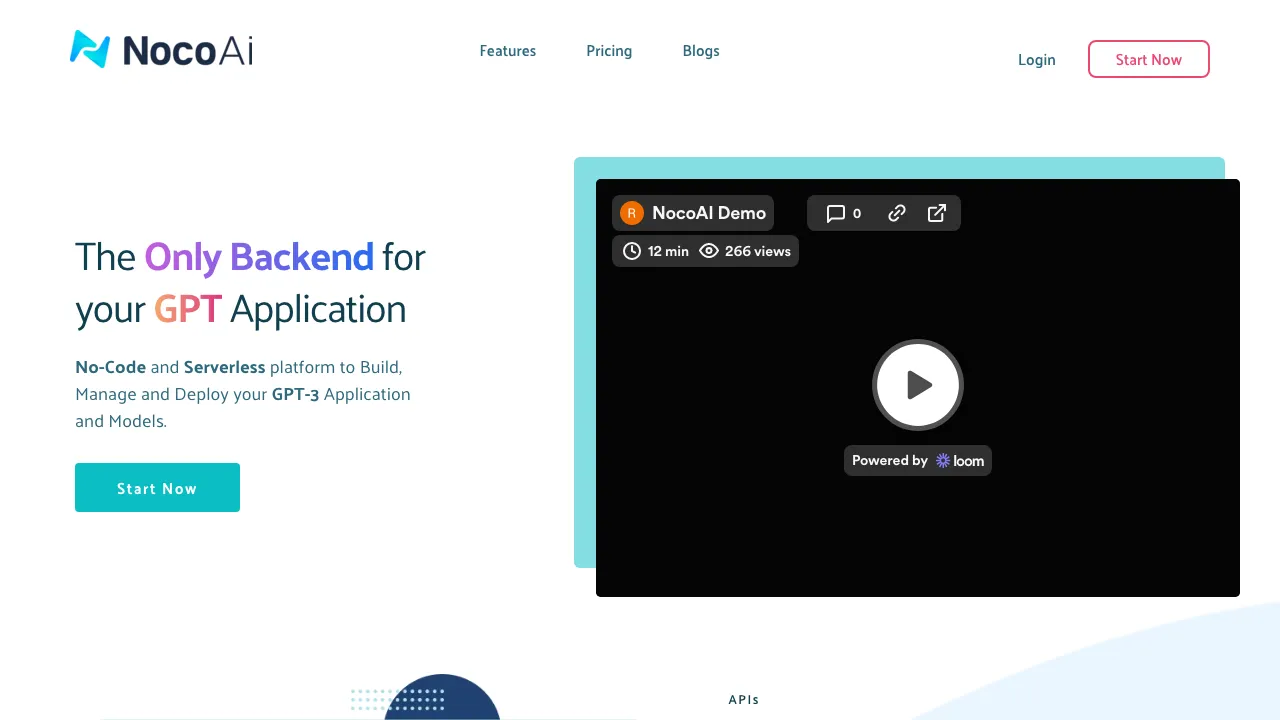This screenshot has height=720, width=1280.
Task: Click the Loom logo in the Powered by badge
Action: [960, 461]
